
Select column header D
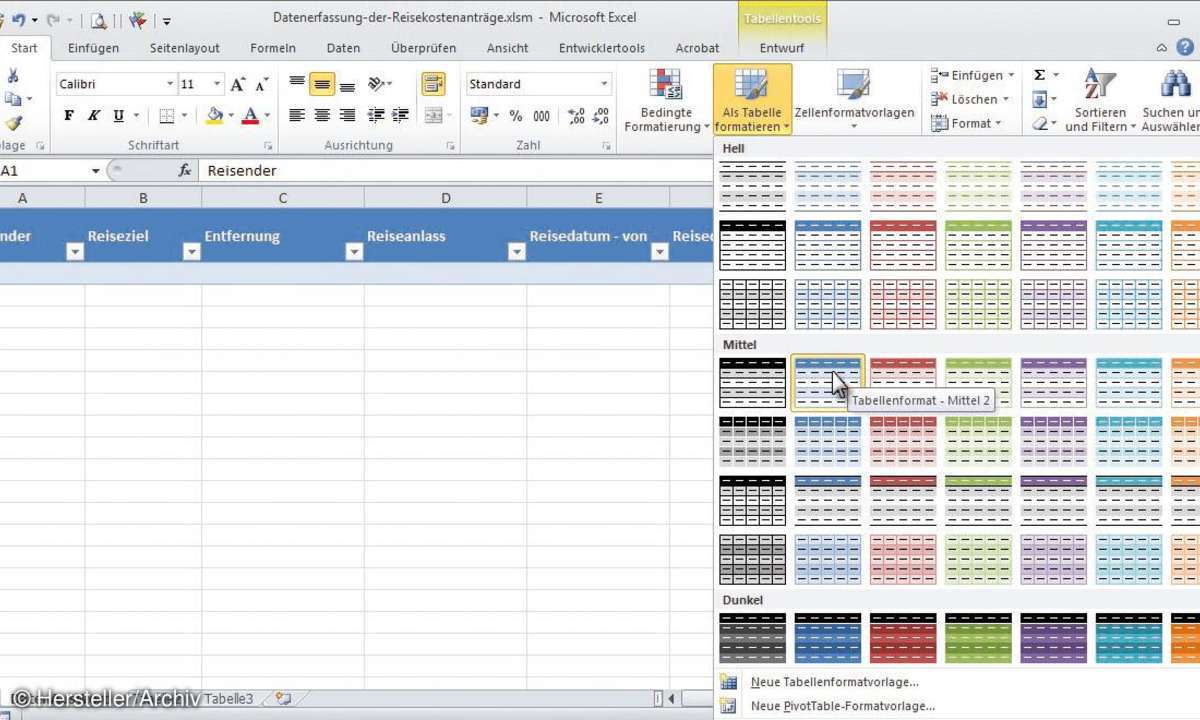point(445,198)
